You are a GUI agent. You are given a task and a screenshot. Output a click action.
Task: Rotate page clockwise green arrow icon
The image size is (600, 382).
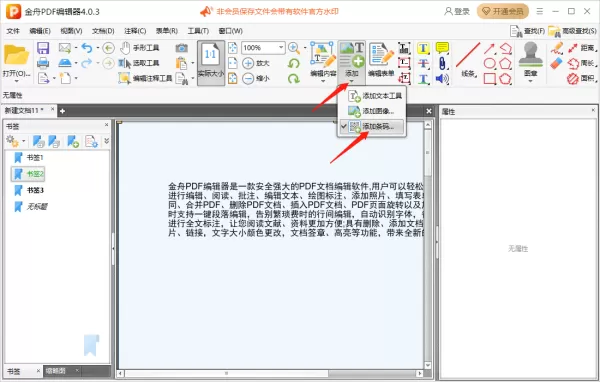click(x=293, y=78)
